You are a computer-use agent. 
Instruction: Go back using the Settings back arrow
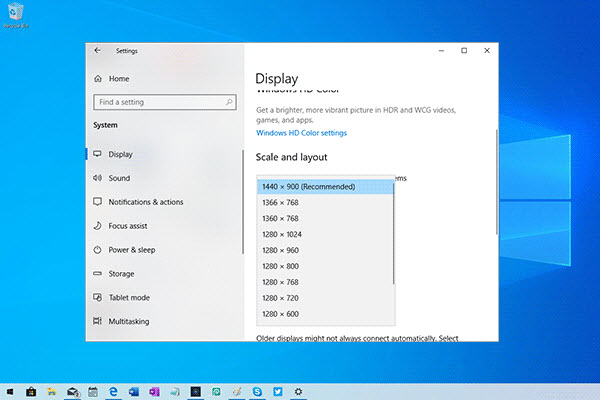(x=97, y=51)
